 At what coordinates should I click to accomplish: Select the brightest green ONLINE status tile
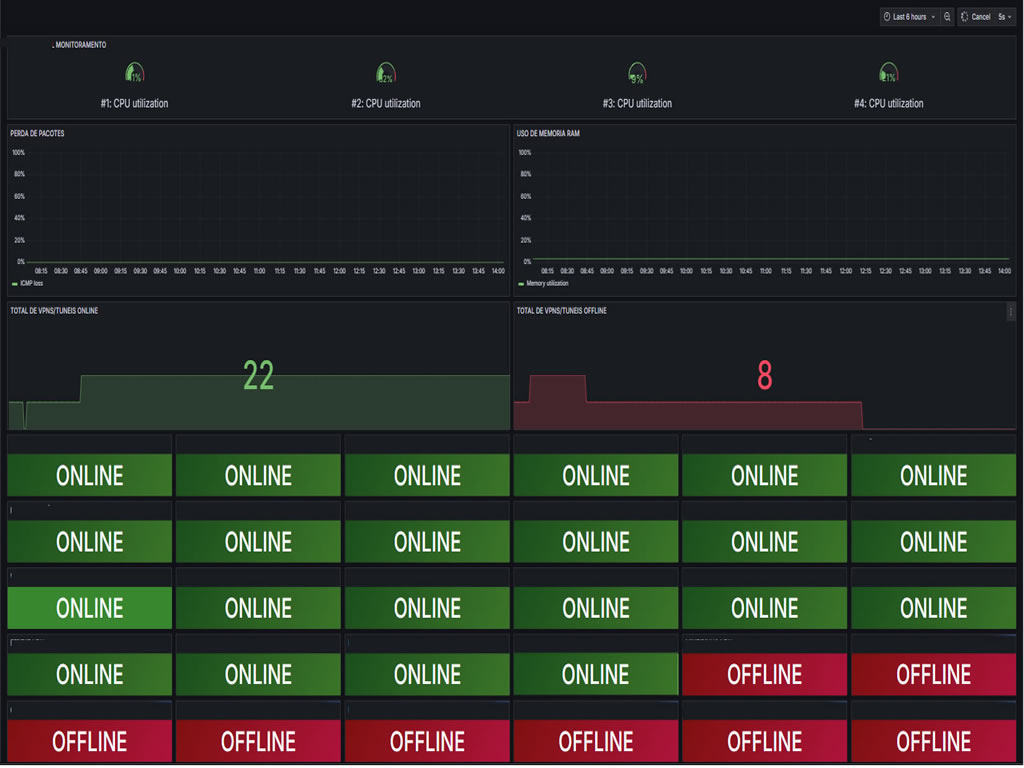(90, 608)
